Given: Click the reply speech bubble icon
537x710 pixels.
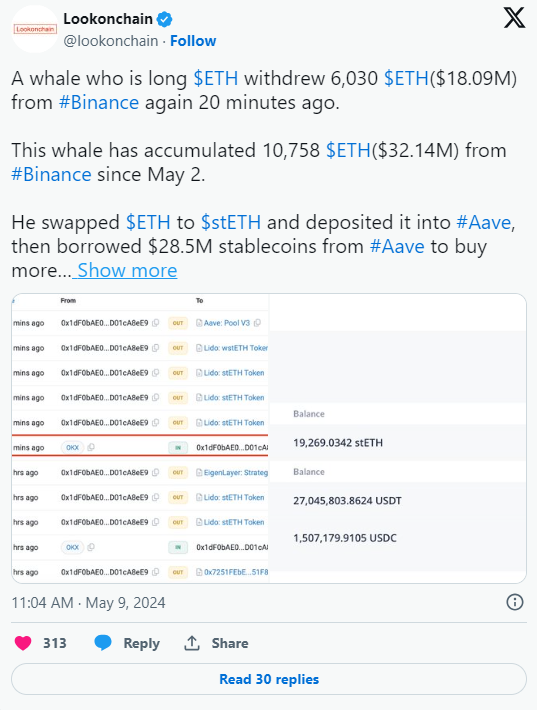Looking at the screenshot, I should pos(103,643).
